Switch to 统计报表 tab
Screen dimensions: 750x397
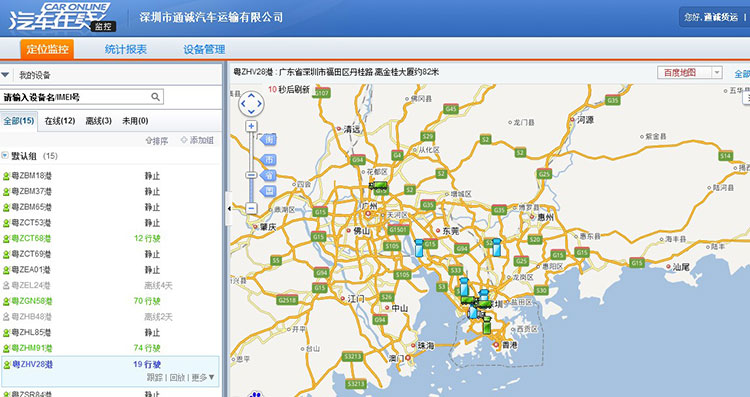tap(126, 49)
